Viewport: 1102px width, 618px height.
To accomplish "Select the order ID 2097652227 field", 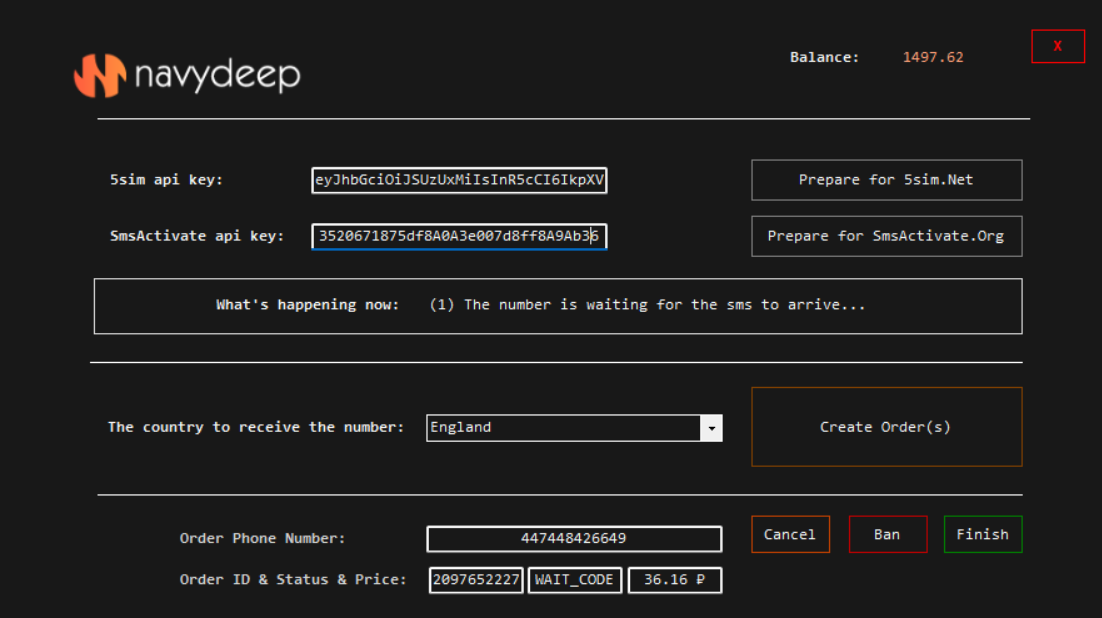I will coord(476,580).
